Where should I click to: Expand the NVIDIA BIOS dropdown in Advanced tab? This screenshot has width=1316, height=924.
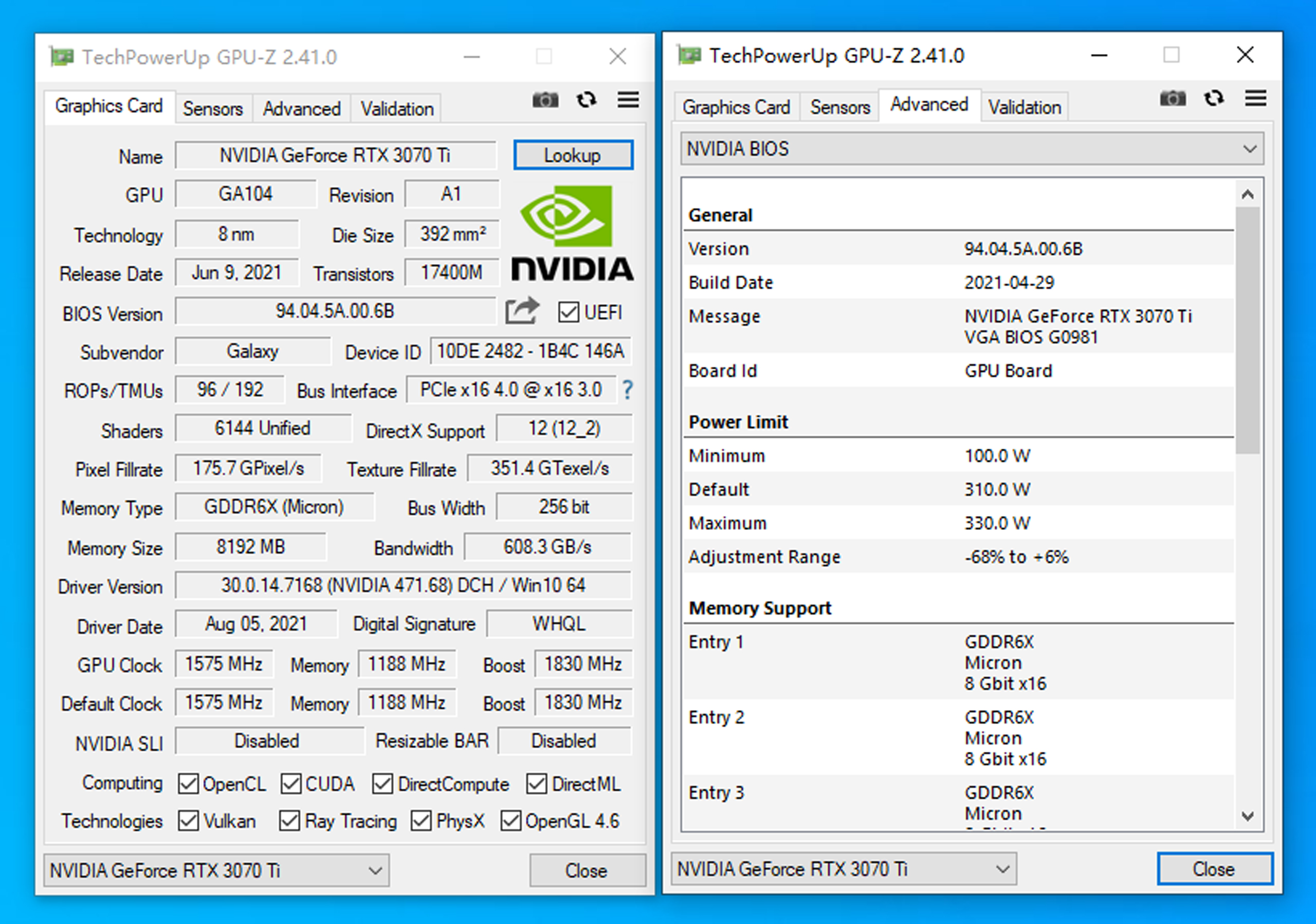[x=1250, y=149]
